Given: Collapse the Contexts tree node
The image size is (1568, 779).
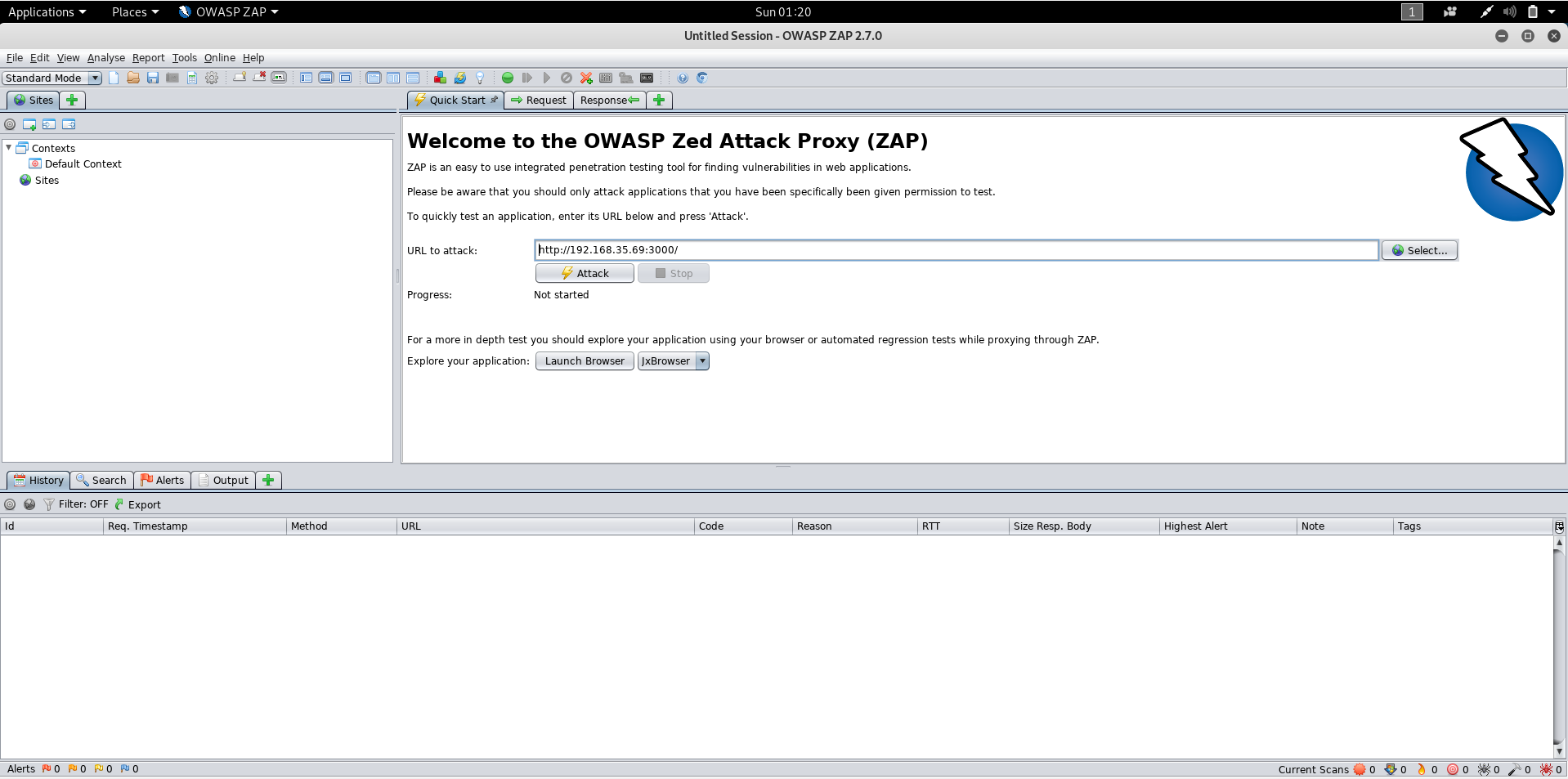Looking at the screenshot, I should pyautogui.click(x=9, y=147).
